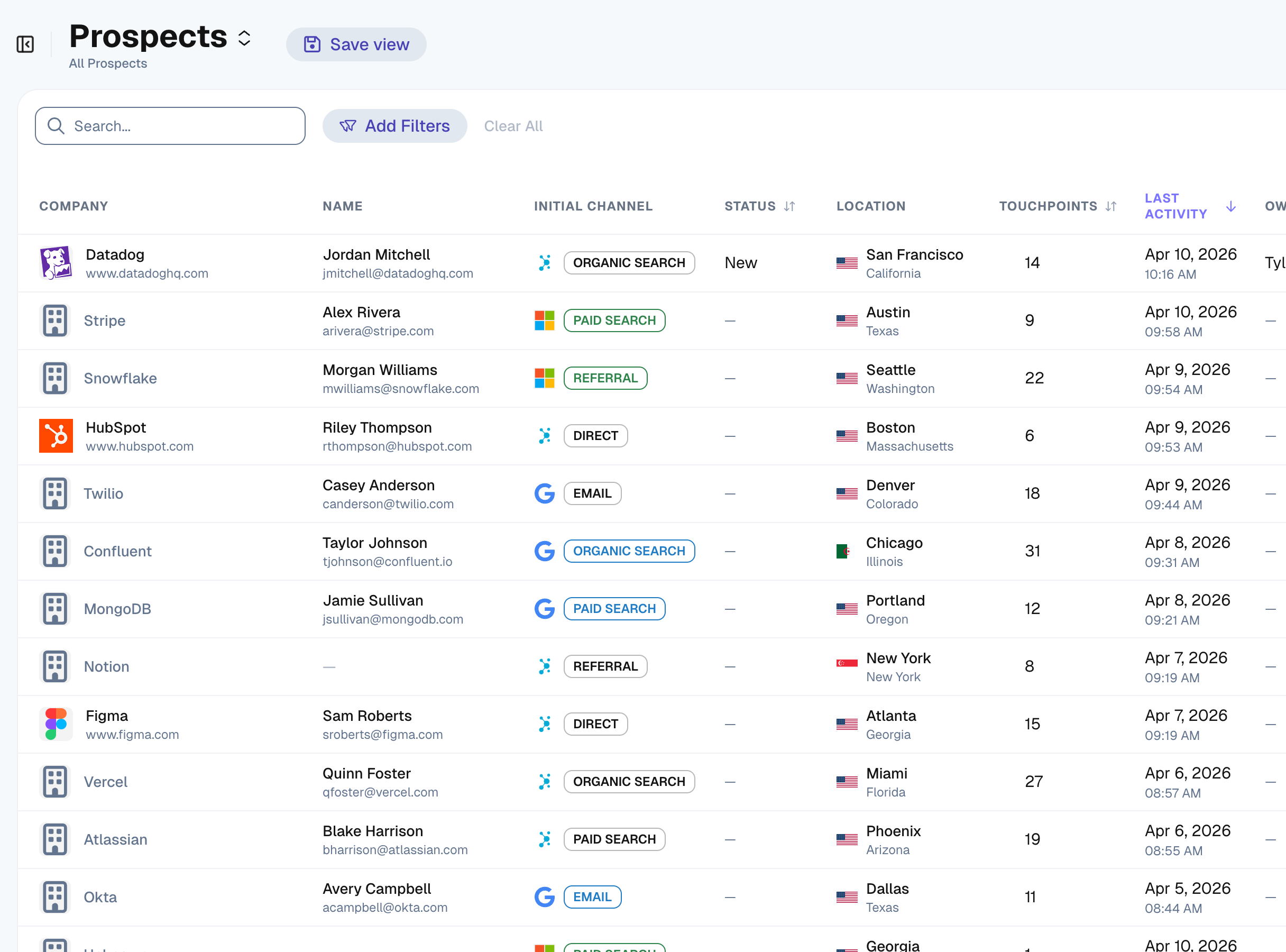Click the Microsoft icon in Stripe's row

(544, 321)
